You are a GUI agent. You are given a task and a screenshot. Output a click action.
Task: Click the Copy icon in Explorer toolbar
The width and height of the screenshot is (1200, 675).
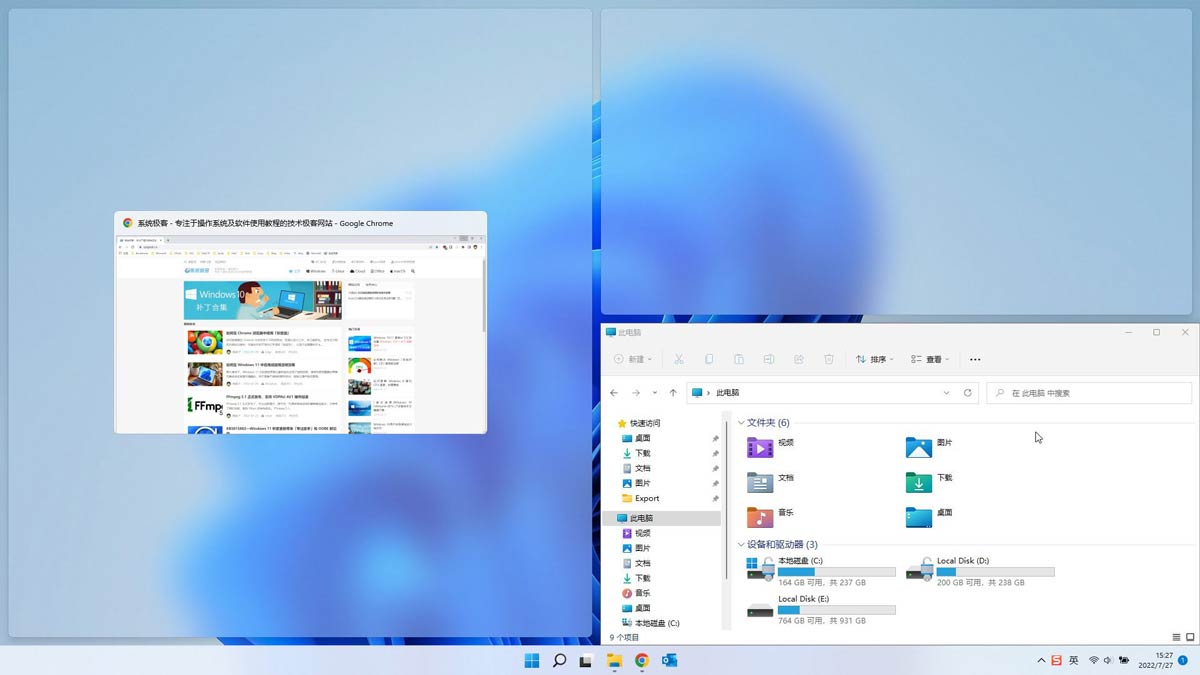[x=708, y=359]
